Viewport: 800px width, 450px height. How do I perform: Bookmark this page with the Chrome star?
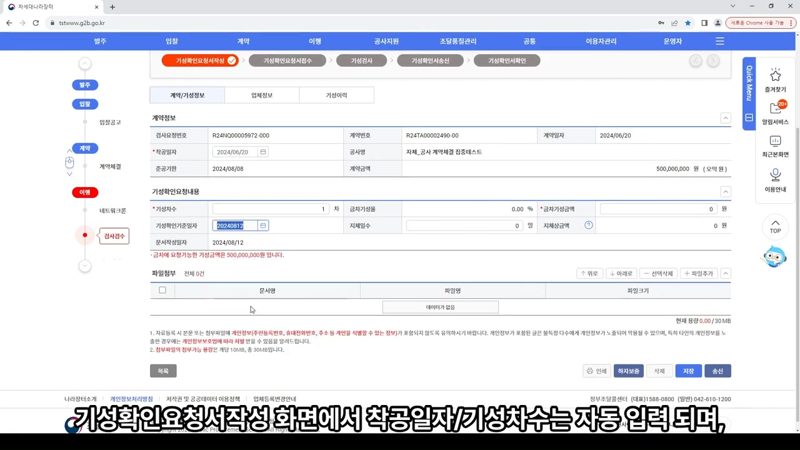tap(688, 23)
